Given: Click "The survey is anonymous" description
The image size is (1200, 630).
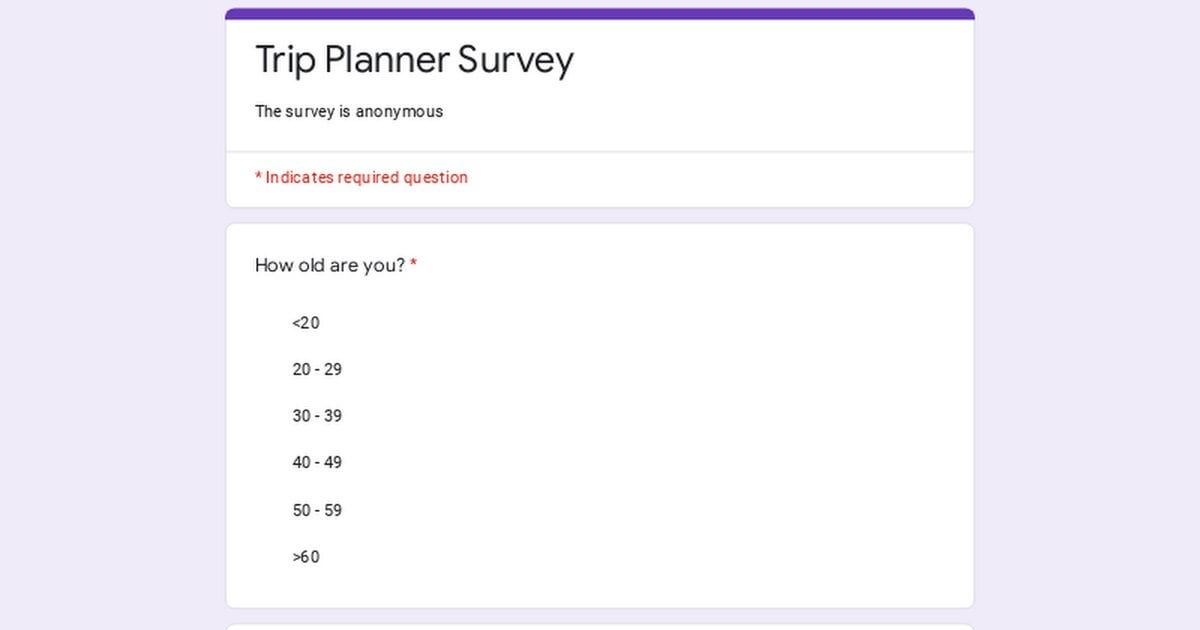Looking at the screenshot, I should [x=349, y=111].
